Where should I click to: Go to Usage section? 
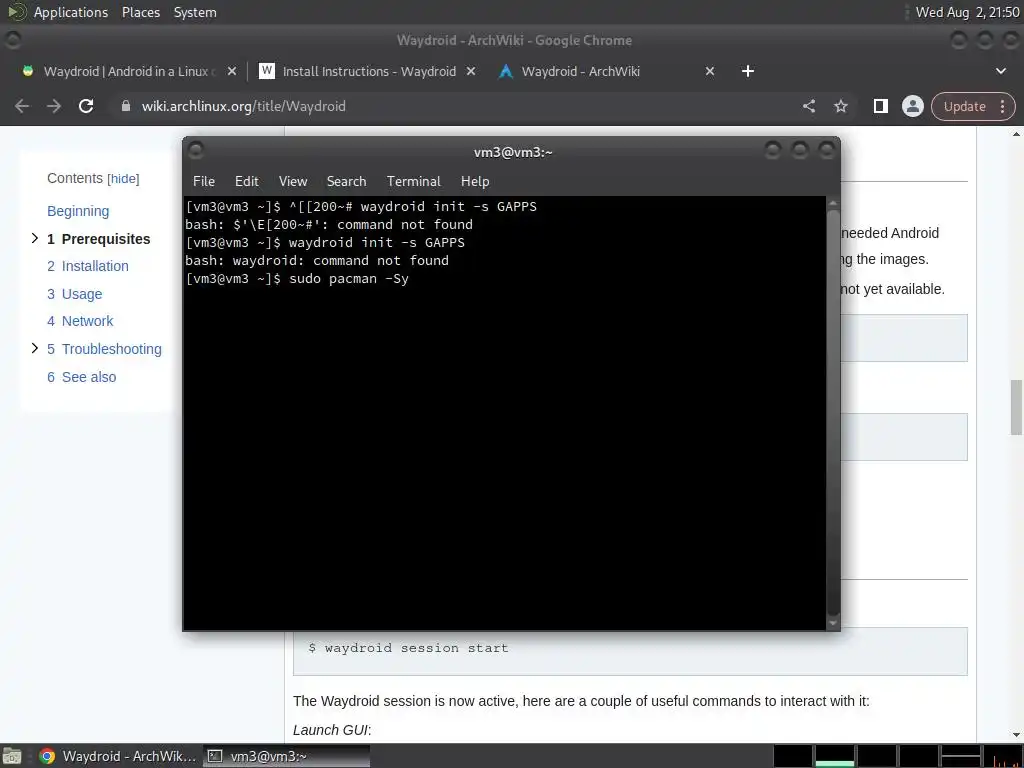coord(74,294)
